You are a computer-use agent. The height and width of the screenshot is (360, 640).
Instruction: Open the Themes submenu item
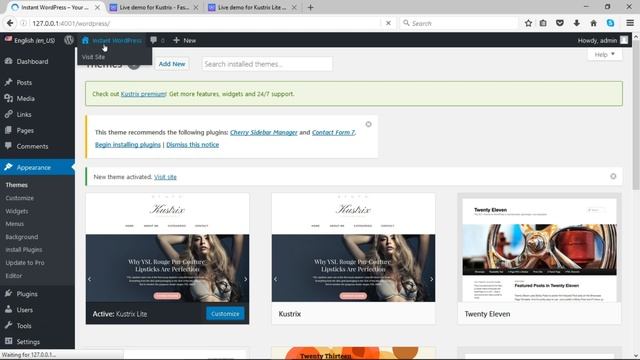(17, 184)
